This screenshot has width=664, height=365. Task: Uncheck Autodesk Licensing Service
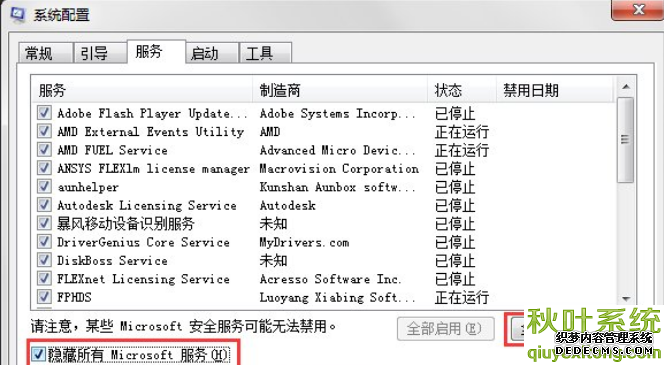coord(44,205)
